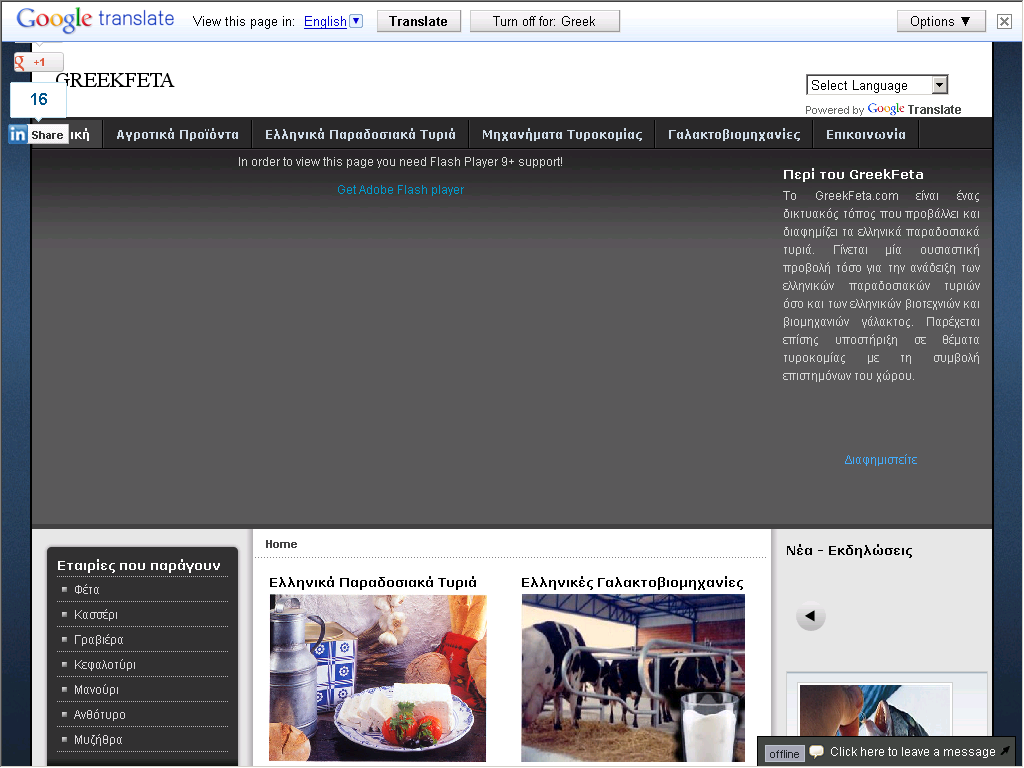The width and height of the screenshot is (1024, 768).
Task: Click the Google Translate powered-by logo
Action: tap(916, 109)
